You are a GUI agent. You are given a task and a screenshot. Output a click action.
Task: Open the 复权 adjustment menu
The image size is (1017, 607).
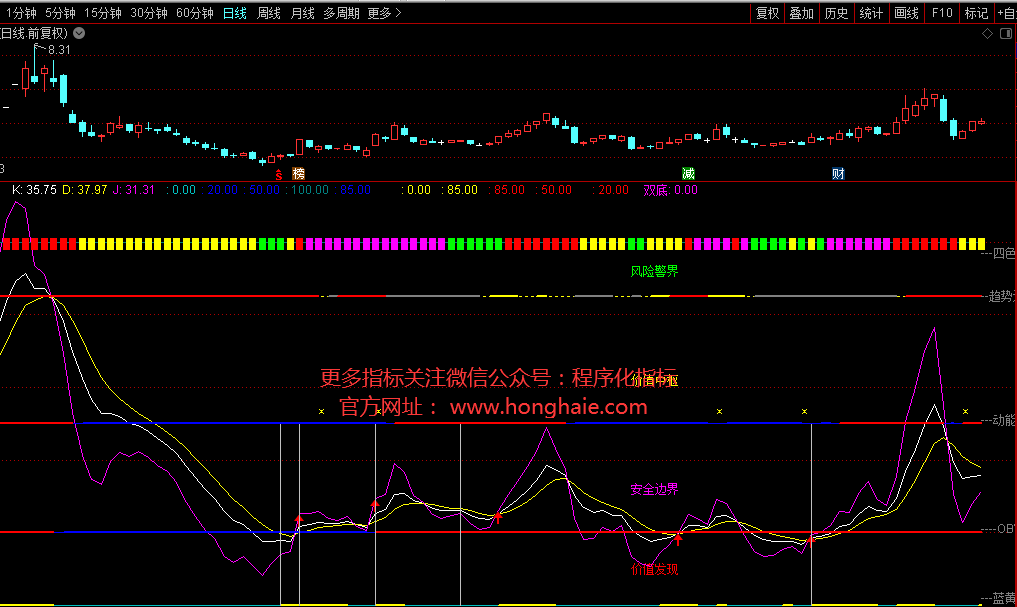coord(767,13)
